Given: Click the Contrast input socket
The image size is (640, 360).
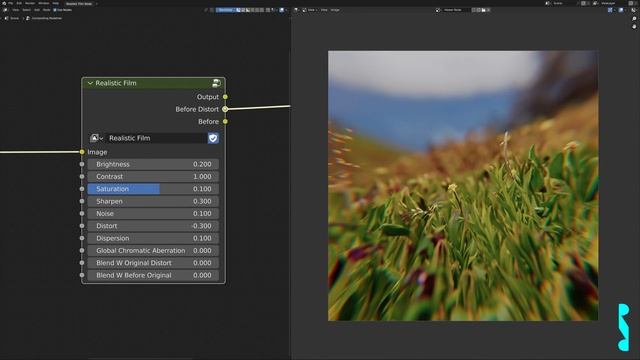Looking at the screenshot, I should [82, 176].
